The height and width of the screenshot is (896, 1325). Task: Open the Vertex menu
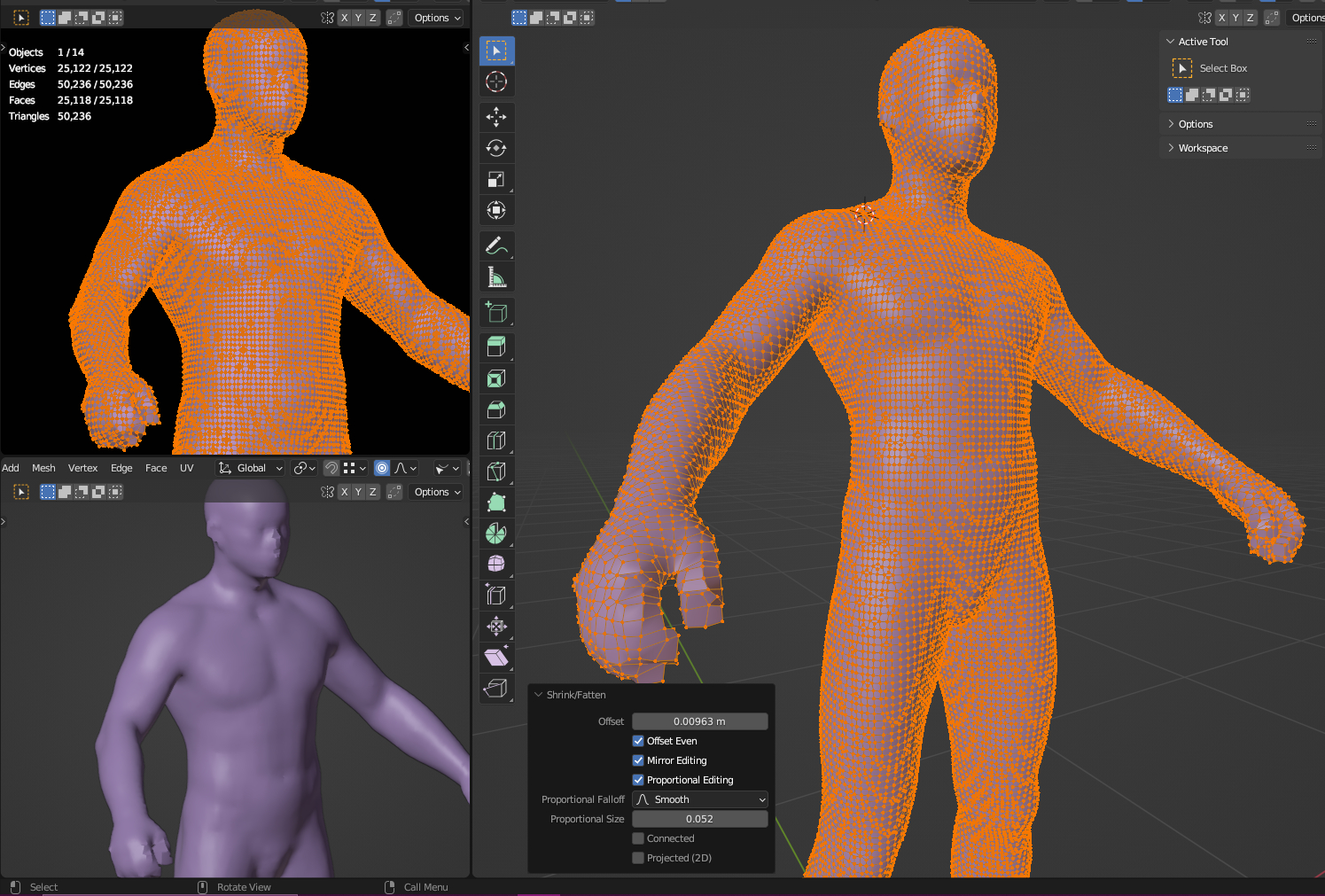tap(82, 468)
